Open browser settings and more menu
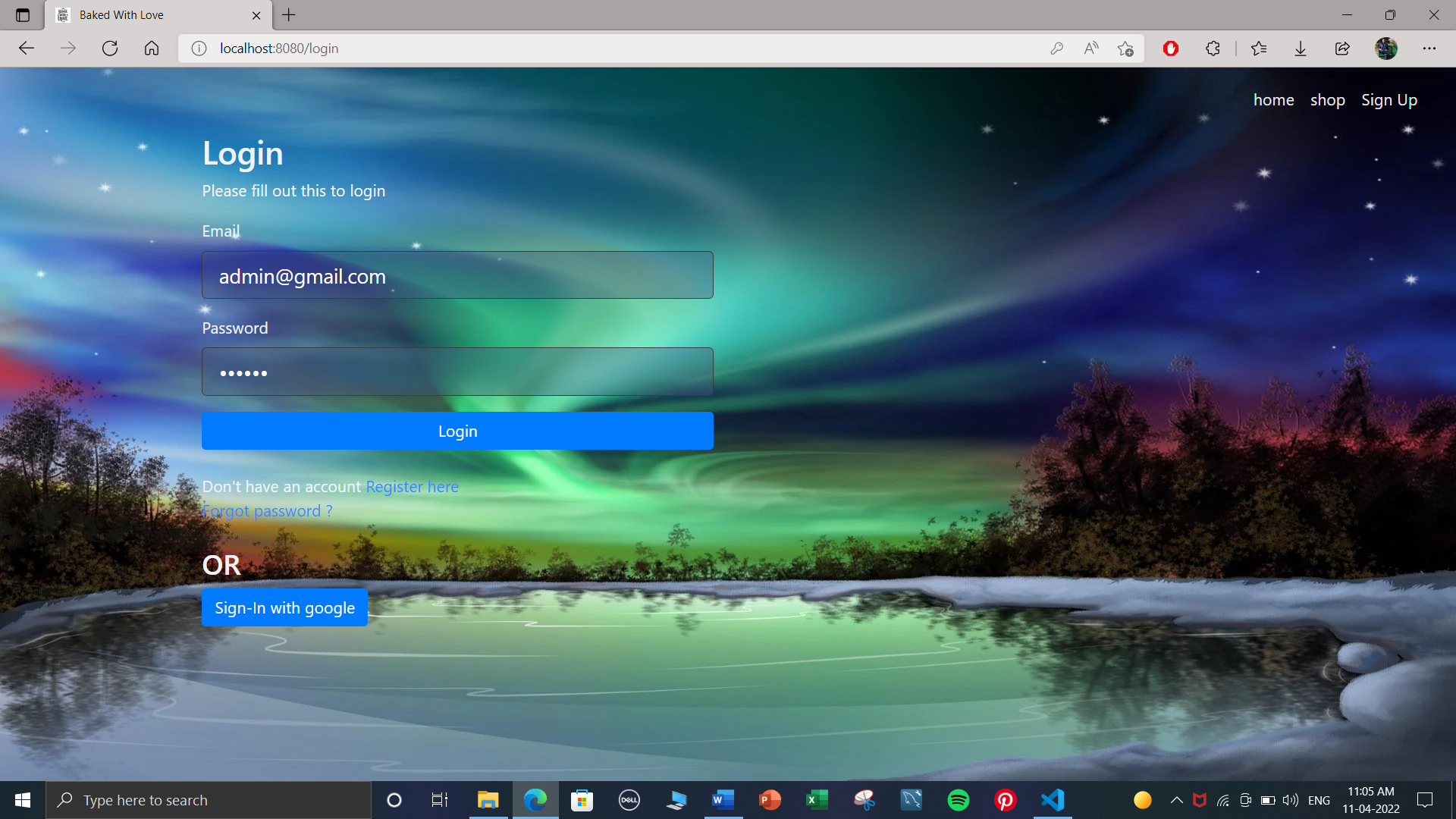This screenshot has height=819, width=1456. point(1429,49)
